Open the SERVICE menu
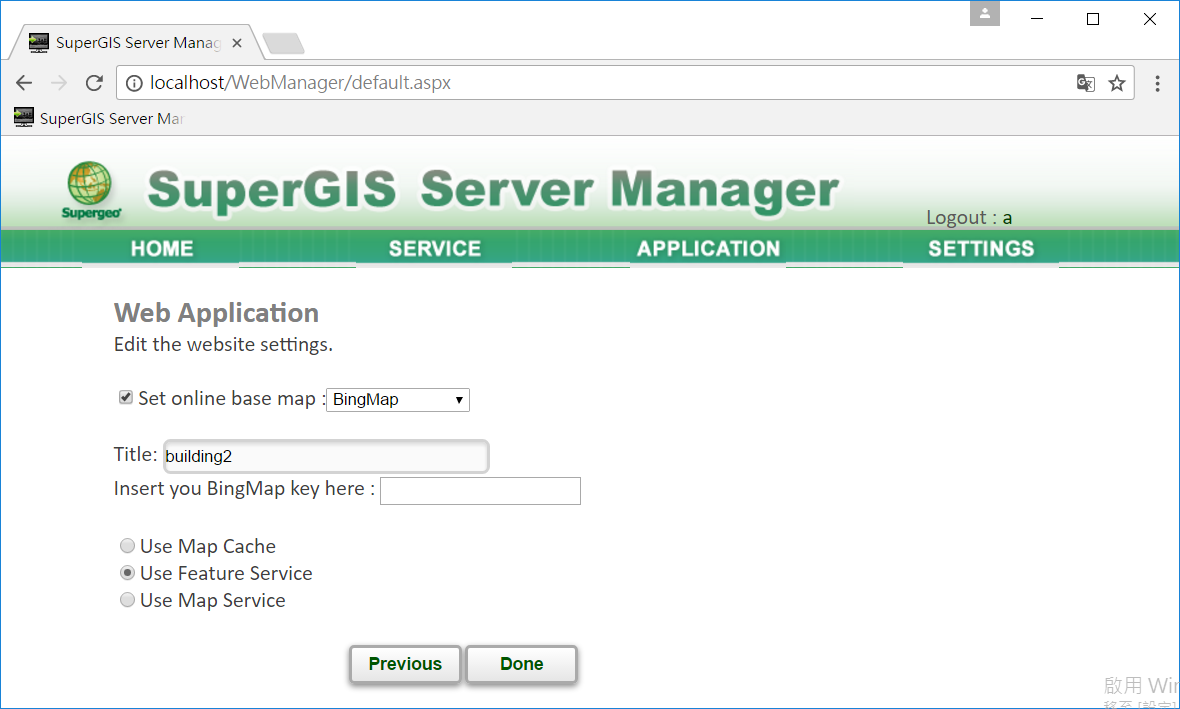The height and width of the screenshot is (709, 1180). [435, 248]
